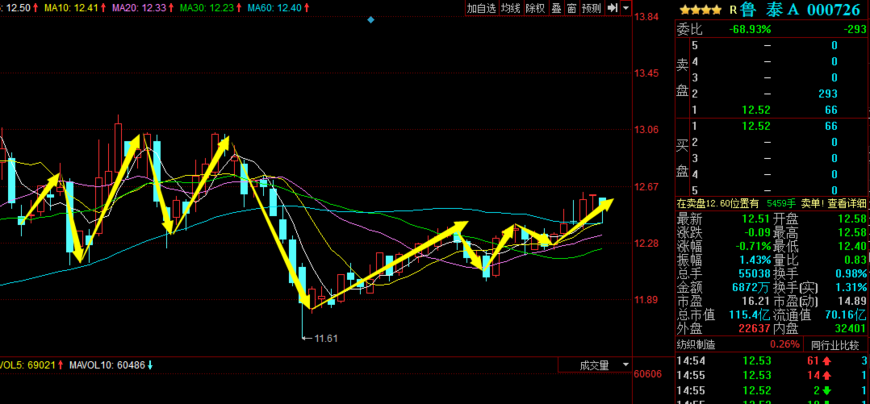Image resolution: width=870 pixels, height=404 pixels.
Task: Click the 市盈(动) value 14.89
Action: (x=852, y=301)
